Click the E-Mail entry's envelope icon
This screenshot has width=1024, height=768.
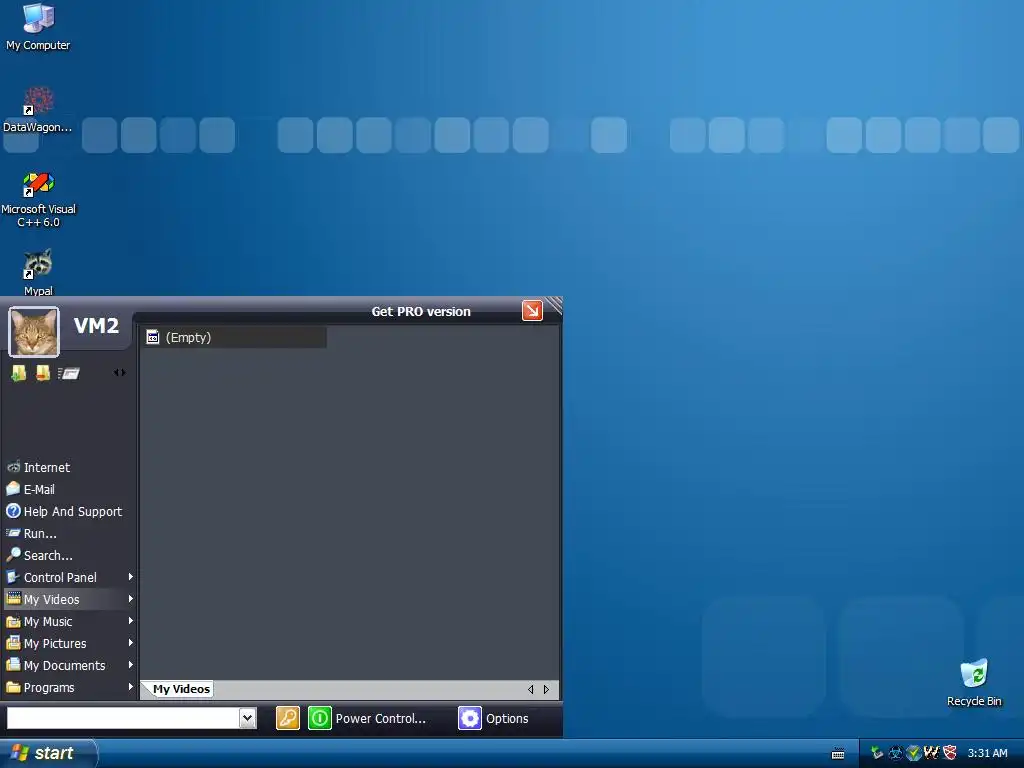13,488
